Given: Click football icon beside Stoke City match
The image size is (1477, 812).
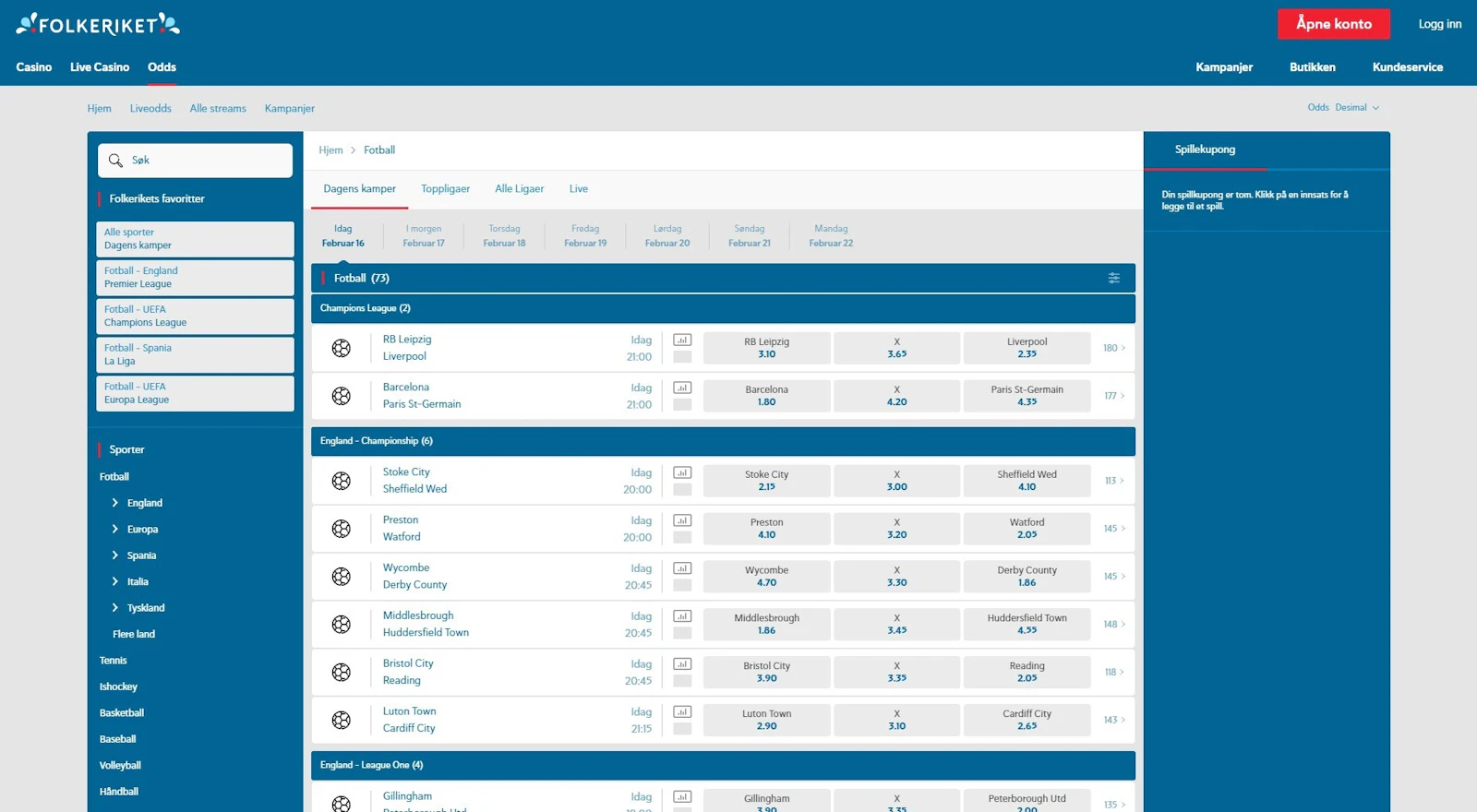Looking at the screenshot, I should pos(342,481).
